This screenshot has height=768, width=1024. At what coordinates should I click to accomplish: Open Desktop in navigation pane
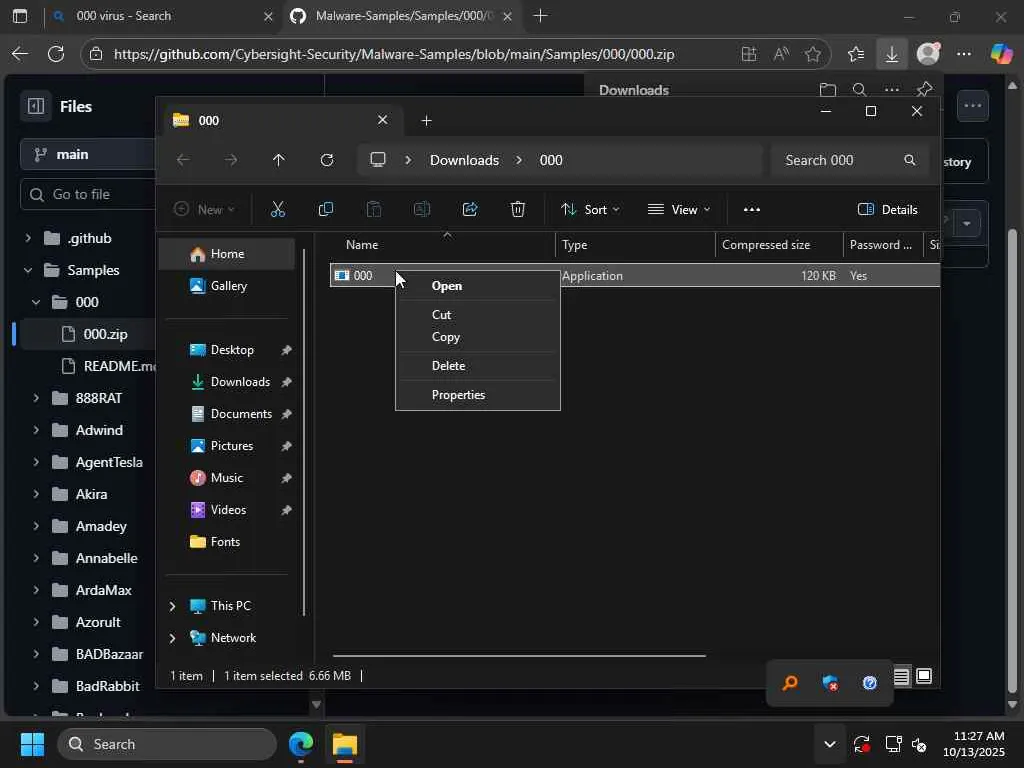[232, 349]
